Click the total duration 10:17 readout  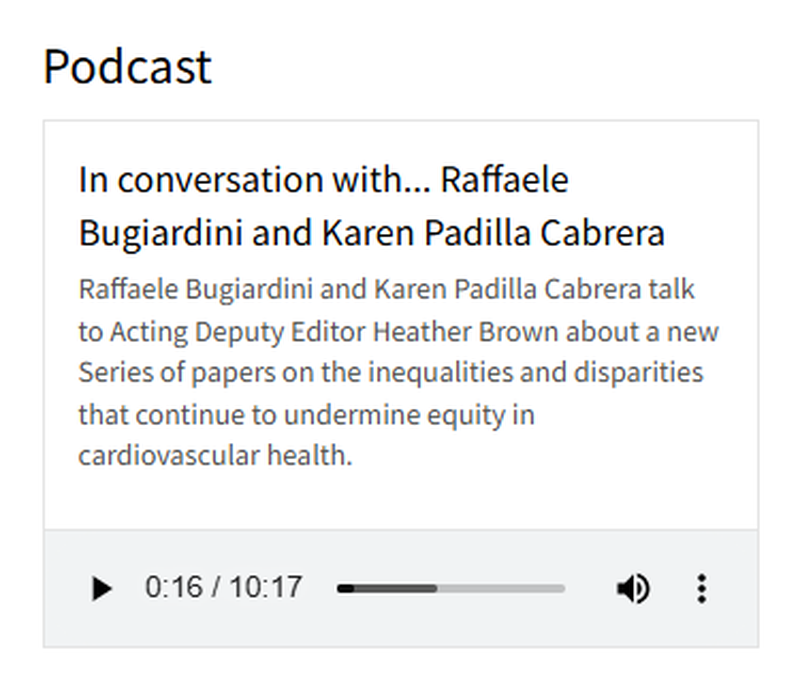tap(266, 587)
